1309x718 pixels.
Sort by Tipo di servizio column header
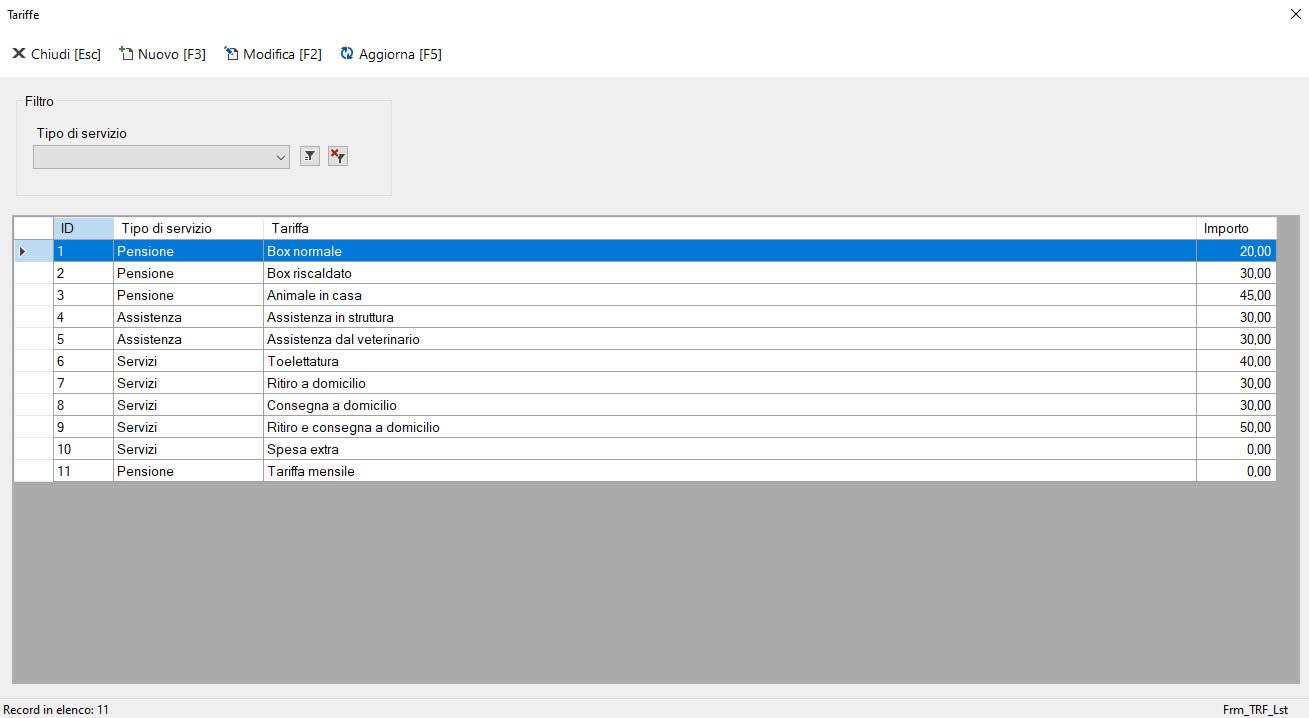tap(188, 228)
